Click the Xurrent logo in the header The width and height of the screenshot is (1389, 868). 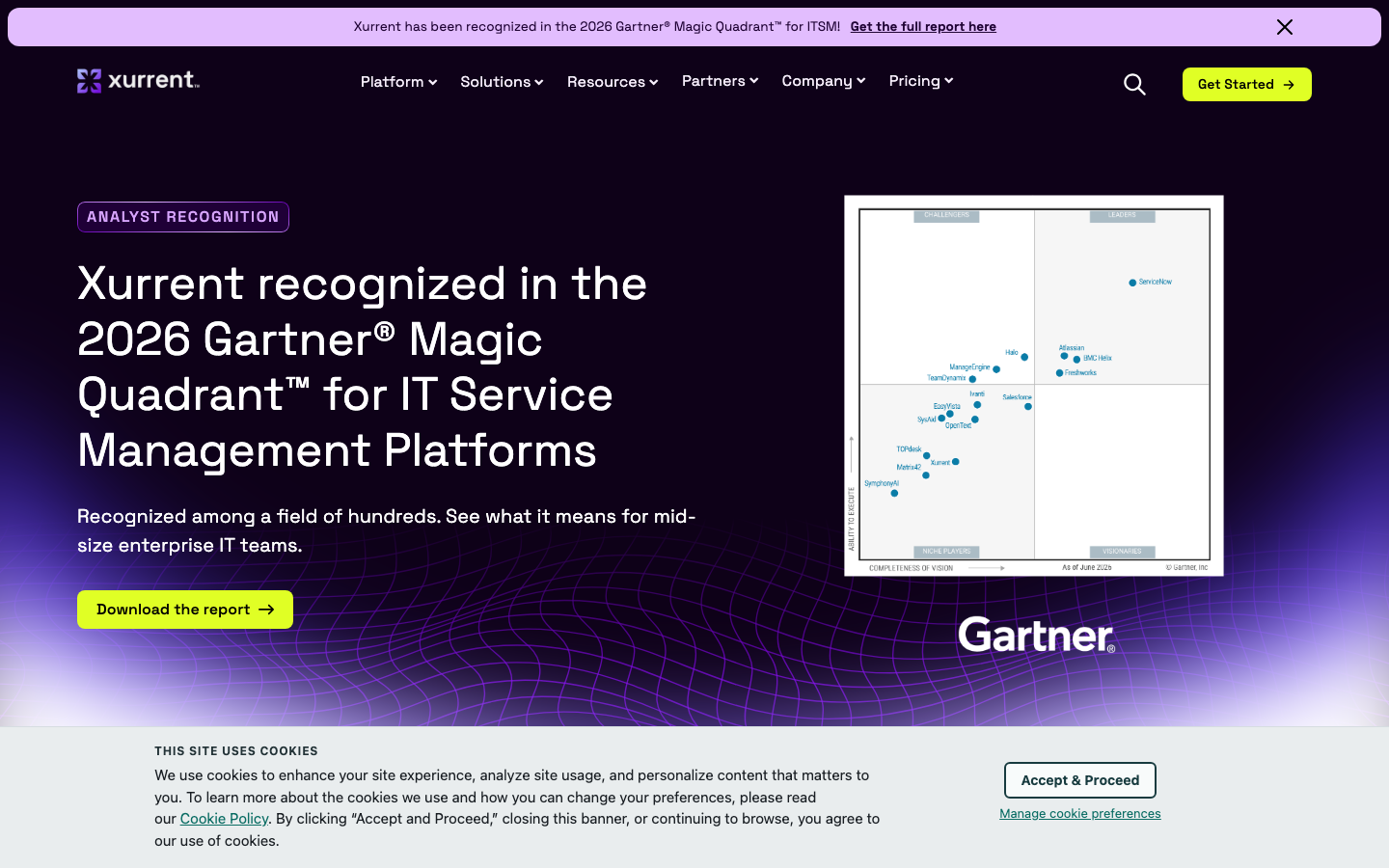pyautogui.click(x=138, y=80)
